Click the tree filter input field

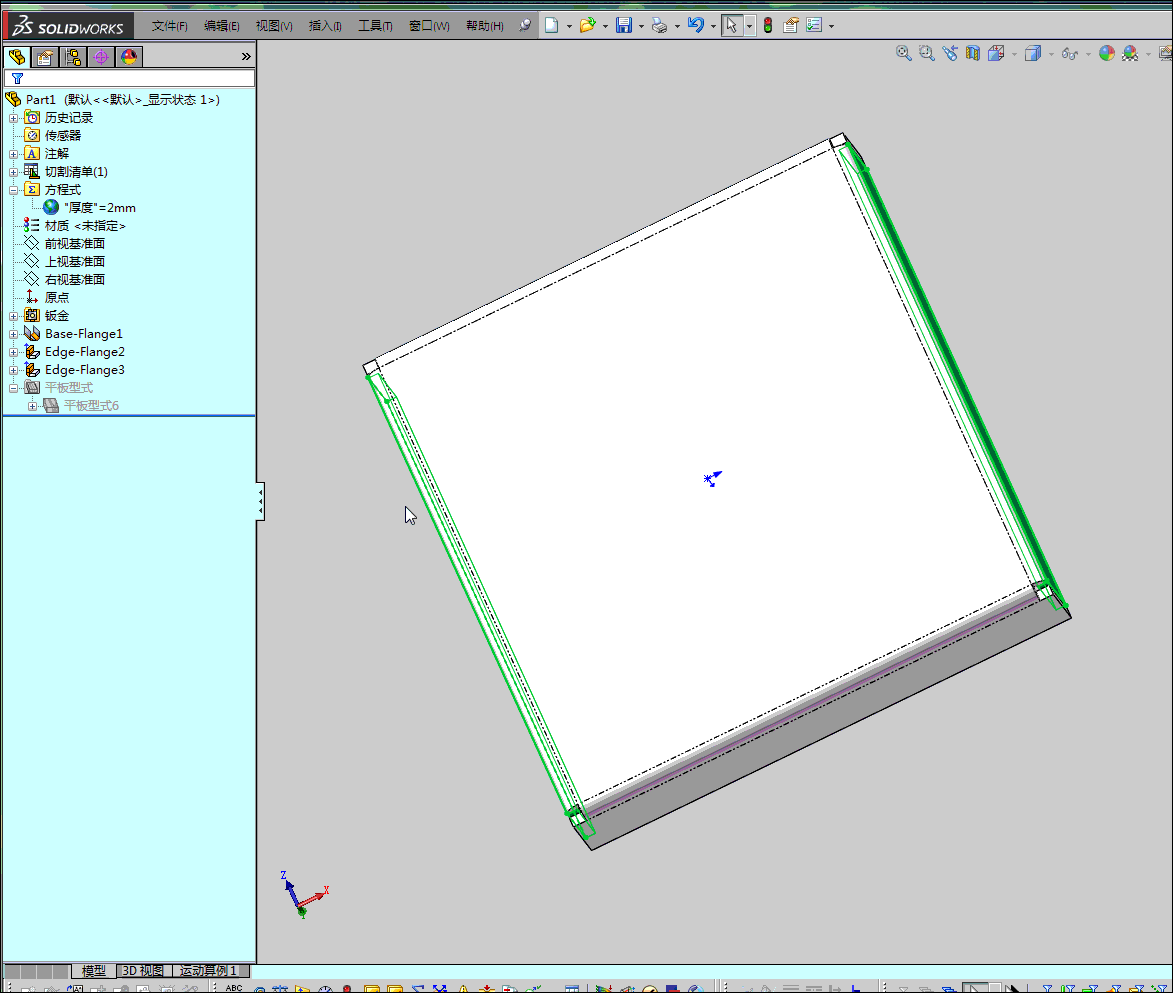pos(129,78)
